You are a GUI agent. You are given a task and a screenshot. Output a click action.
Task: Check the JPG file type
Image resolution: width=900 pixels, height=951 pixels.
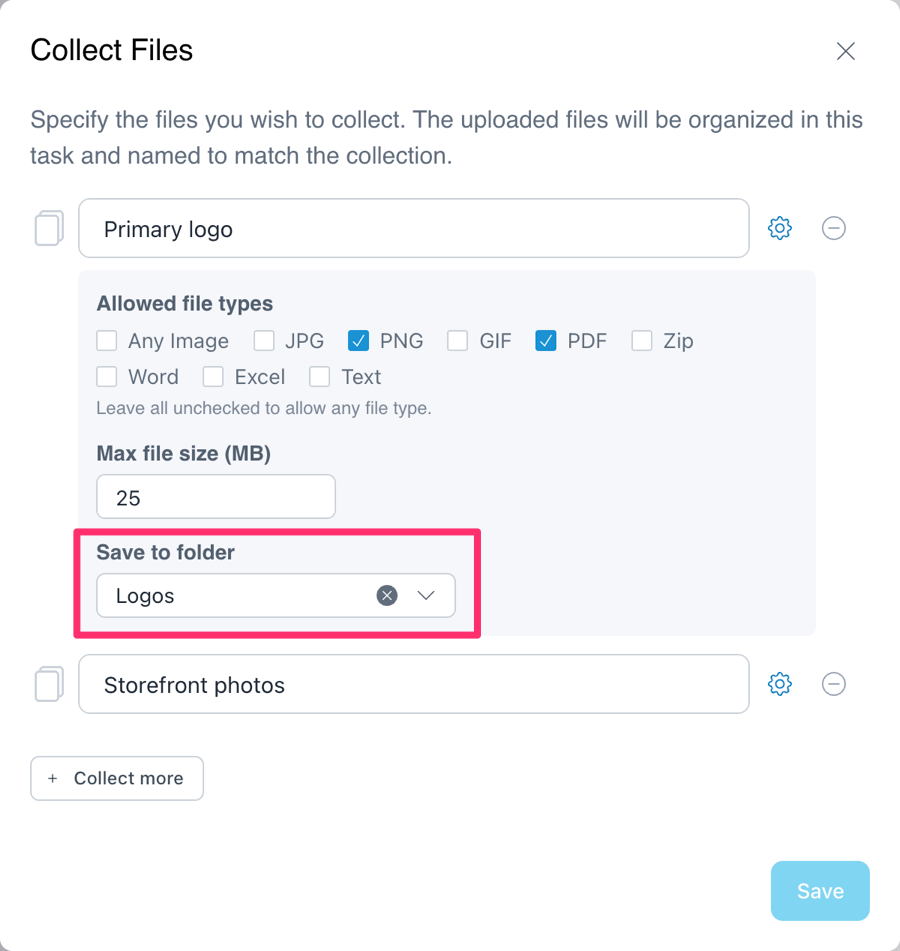coord(264,340)
